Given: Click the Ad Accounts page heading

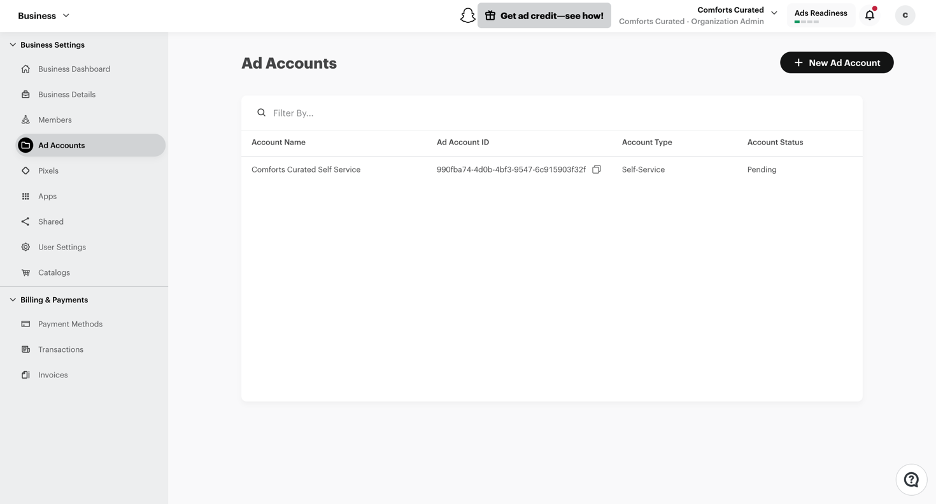Looking at the screenshot, I should (x=289, y=63).
